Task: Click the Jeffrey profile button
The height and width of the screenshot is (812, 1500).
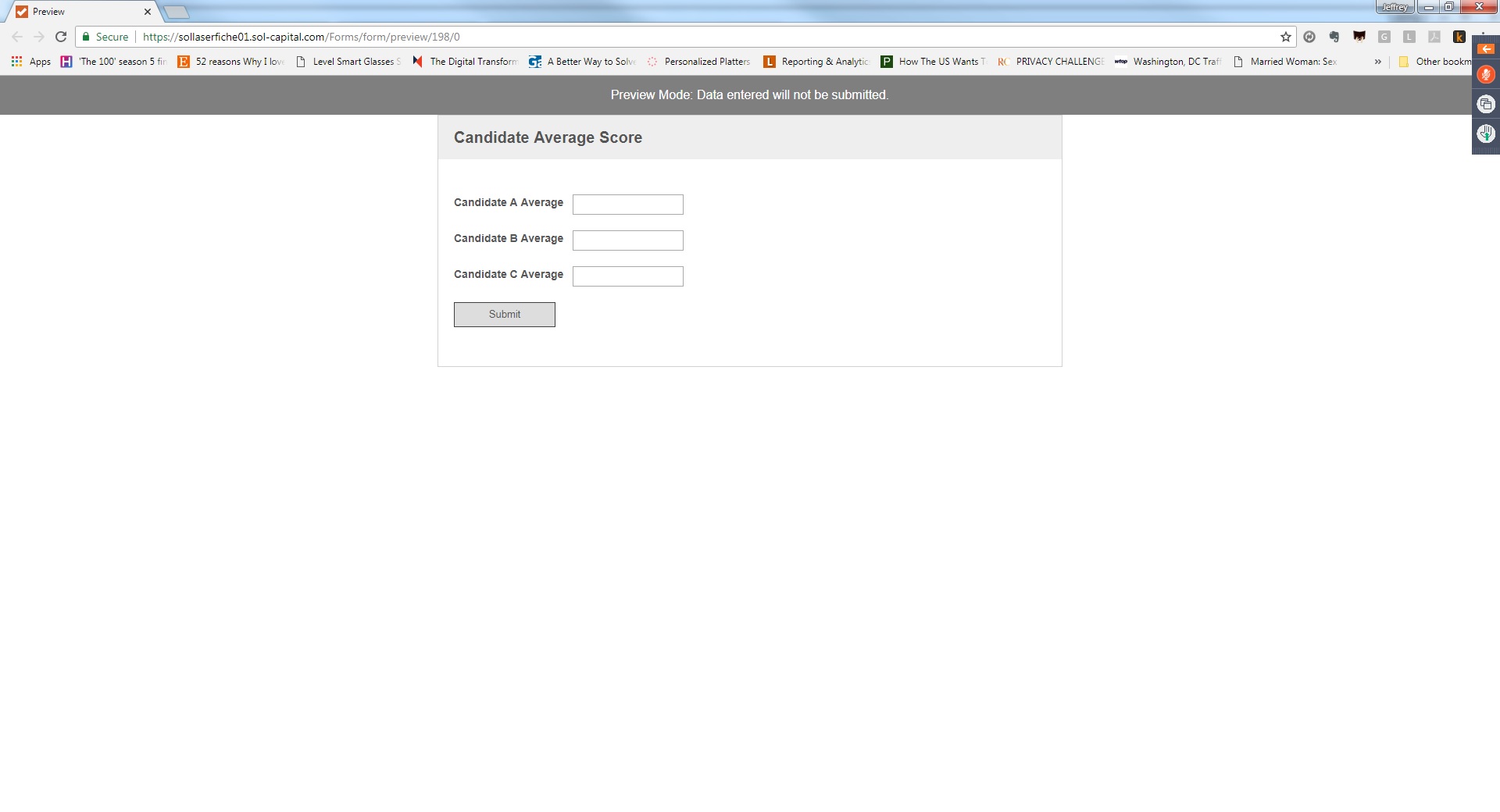Action: [x=1395, y=7]
